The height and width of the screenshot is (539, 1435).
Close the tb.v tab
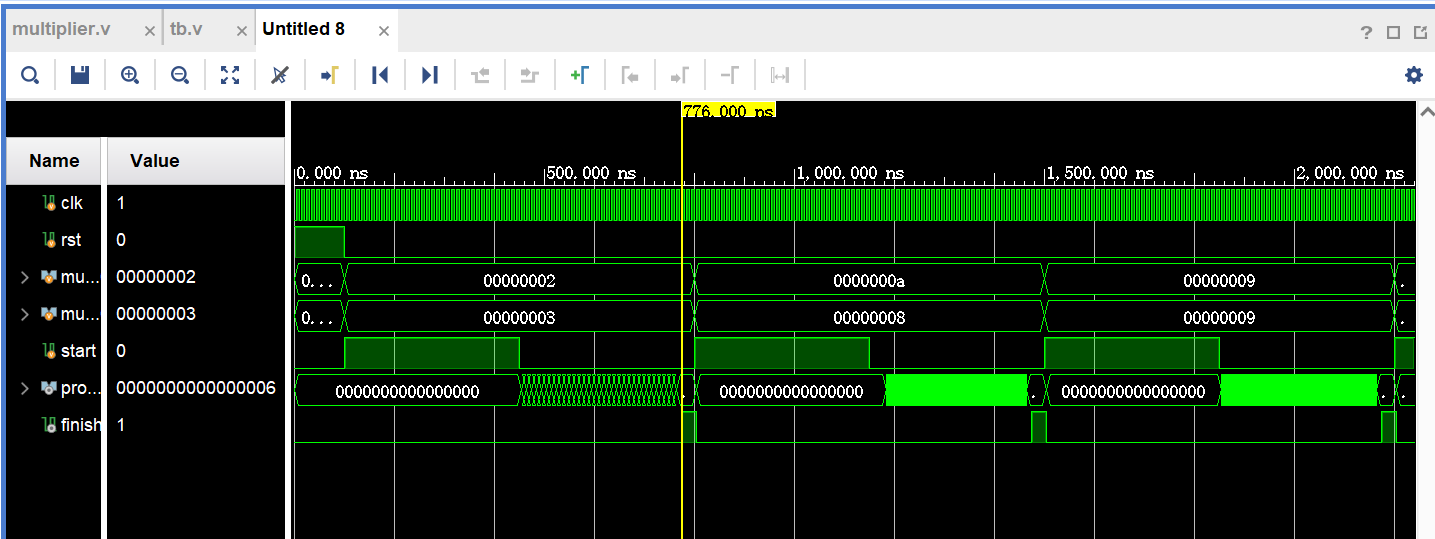point(241,31)
